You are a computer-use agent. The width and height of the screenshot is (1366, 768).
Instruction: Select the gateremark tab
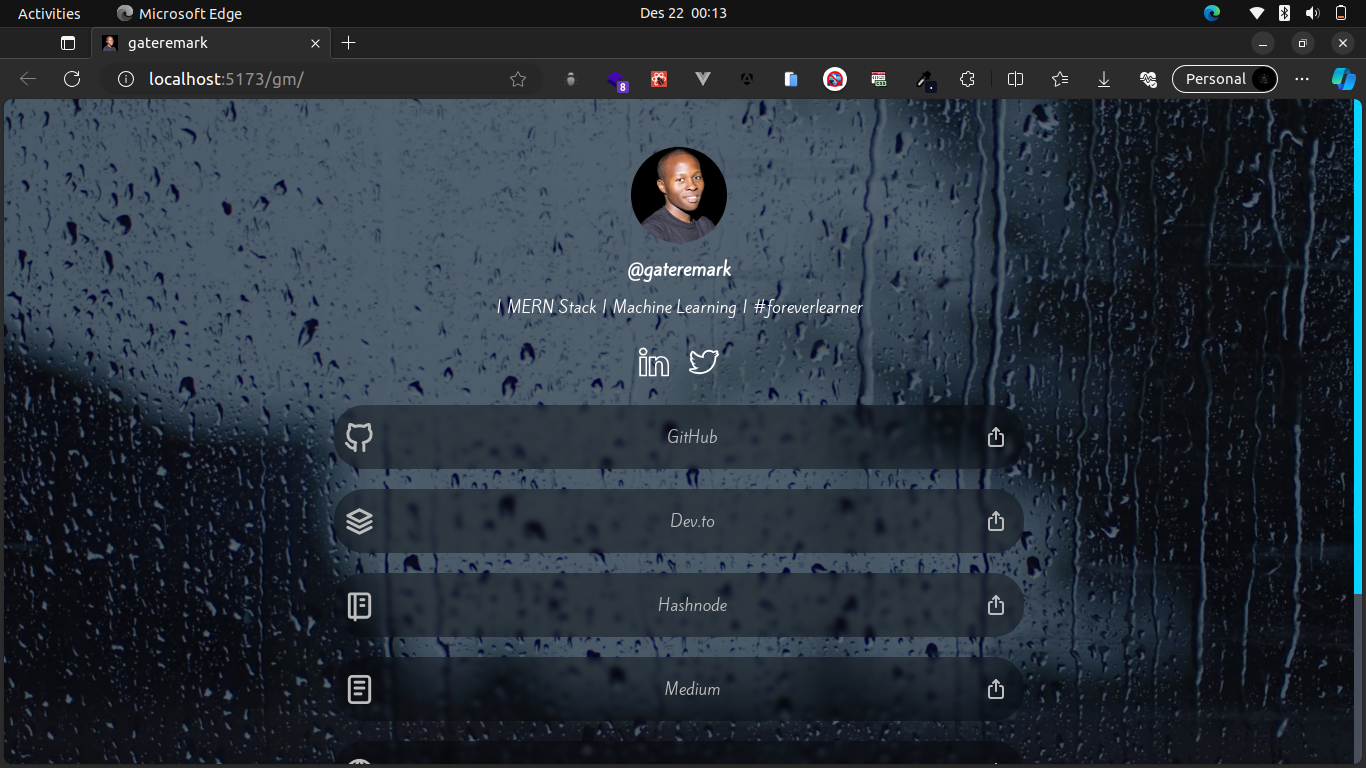coord(210,43)
